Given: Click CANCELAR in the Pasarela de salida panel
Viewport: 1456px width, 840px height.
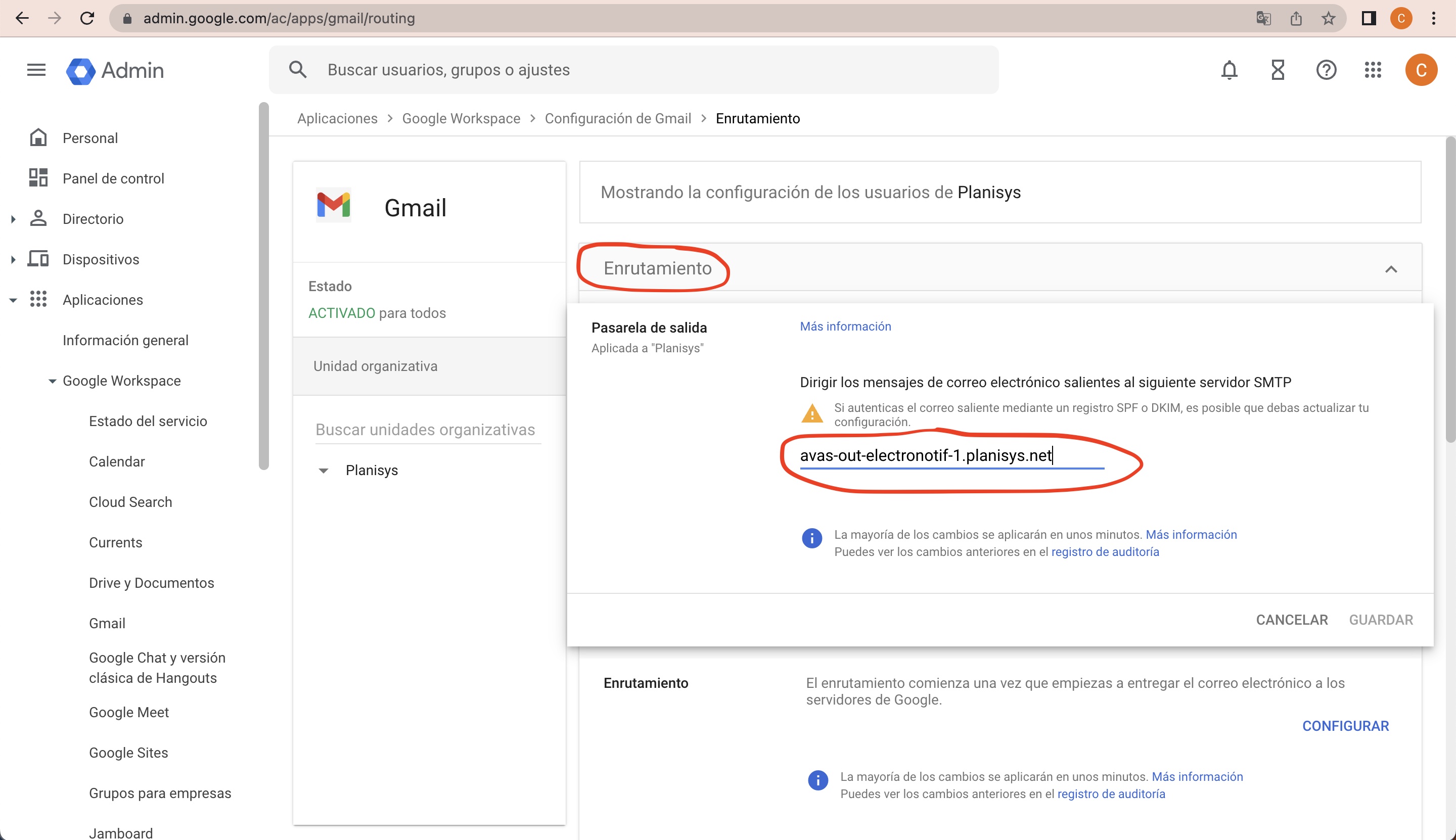Looking at the screenshot, I should pyautogui.click(x=1292, y=620).
